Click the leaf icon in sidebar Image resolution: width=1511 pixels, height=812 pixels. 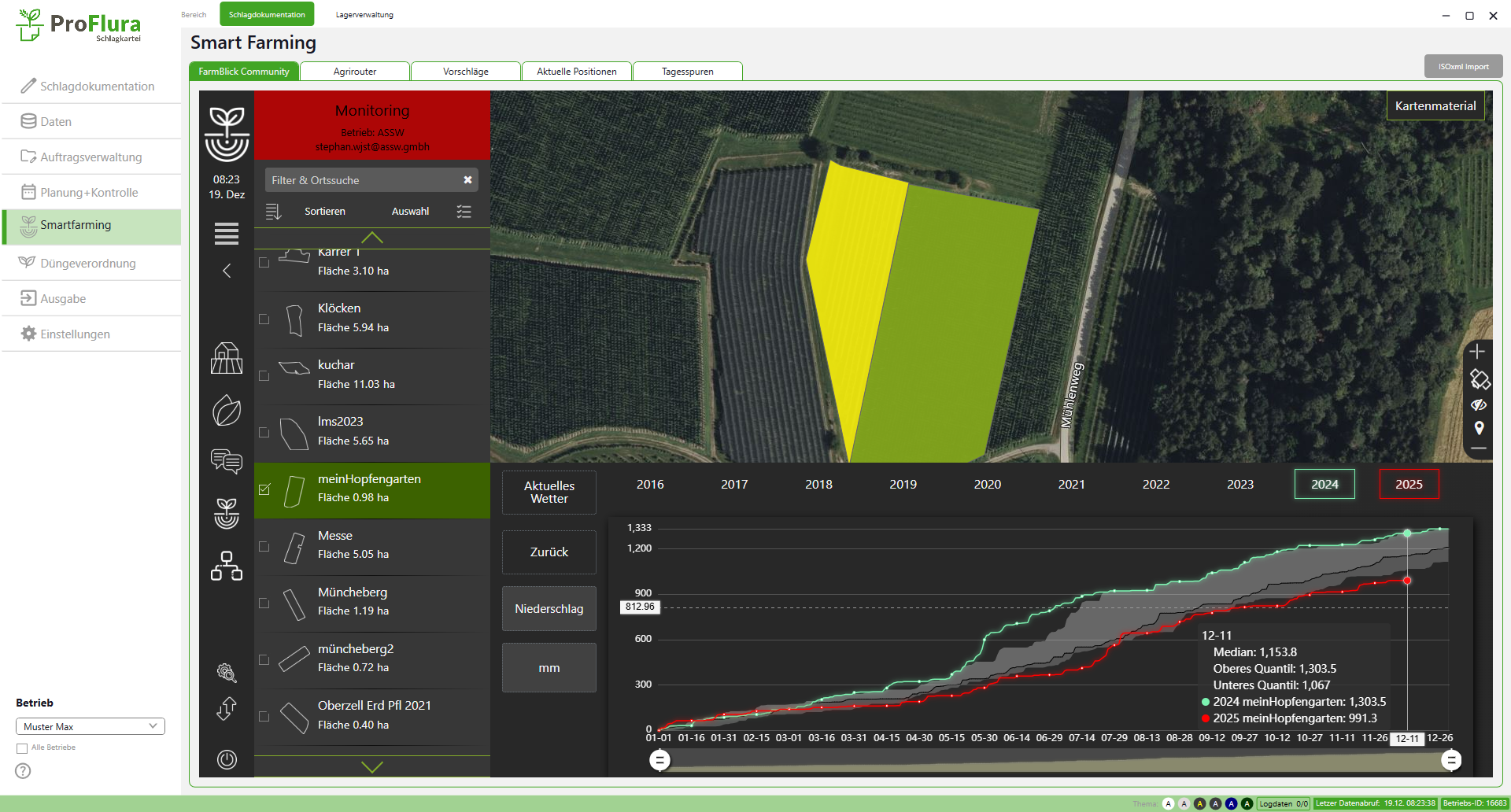tap(226, 411)
